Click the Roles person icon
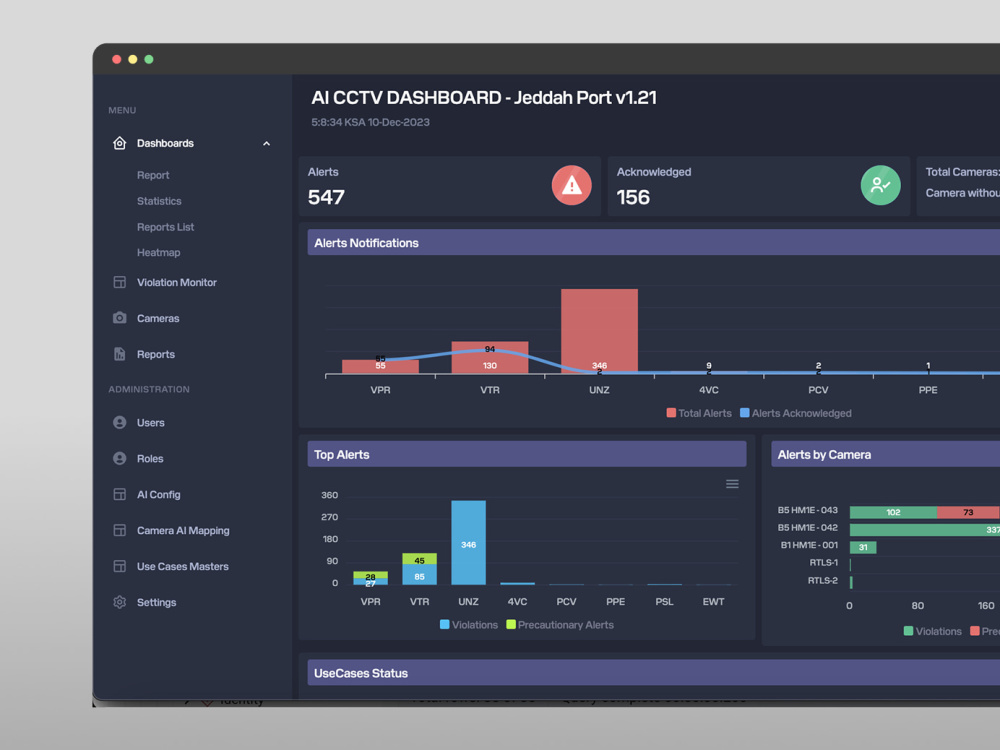Viewport: 1000px width, 750px height. 119,458
